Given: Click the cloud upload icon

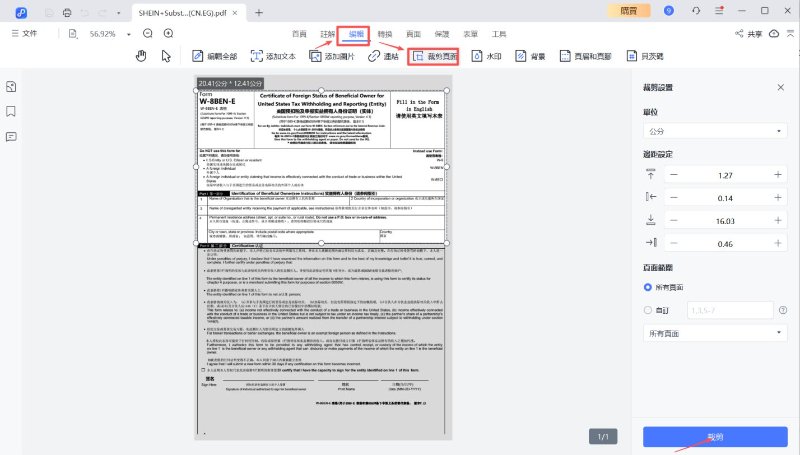Looking at the screenshot, I should point(774,34).
